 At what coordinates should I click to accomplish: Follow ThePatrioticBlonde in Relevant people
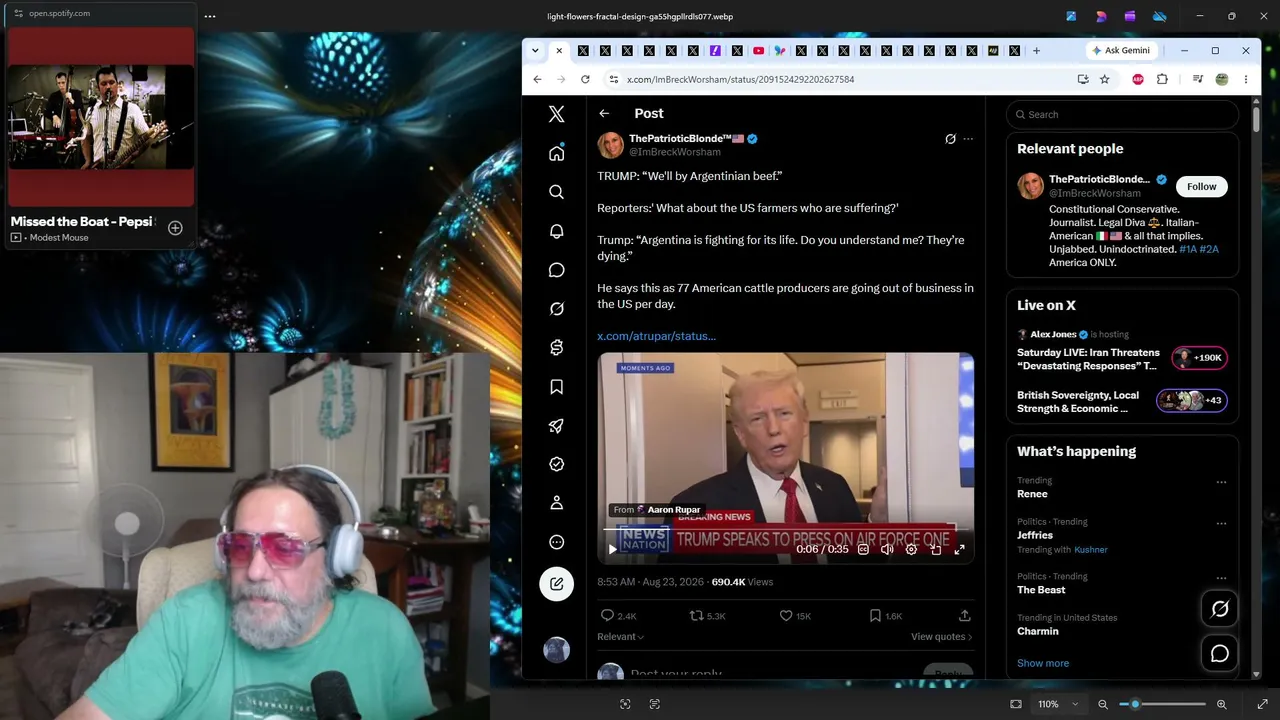tap(1202, 186)
